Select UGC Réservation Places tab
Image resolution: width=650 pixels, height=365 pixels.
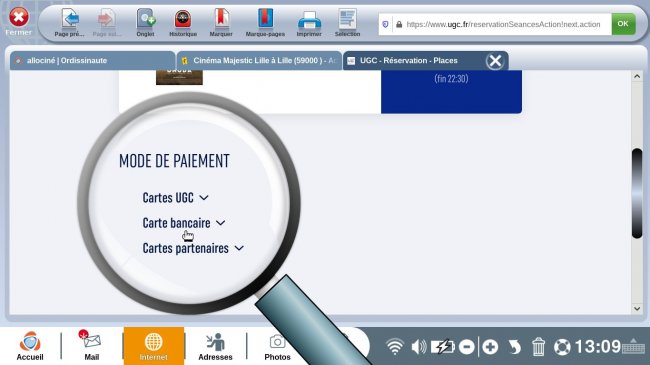[x=414, y=61]
